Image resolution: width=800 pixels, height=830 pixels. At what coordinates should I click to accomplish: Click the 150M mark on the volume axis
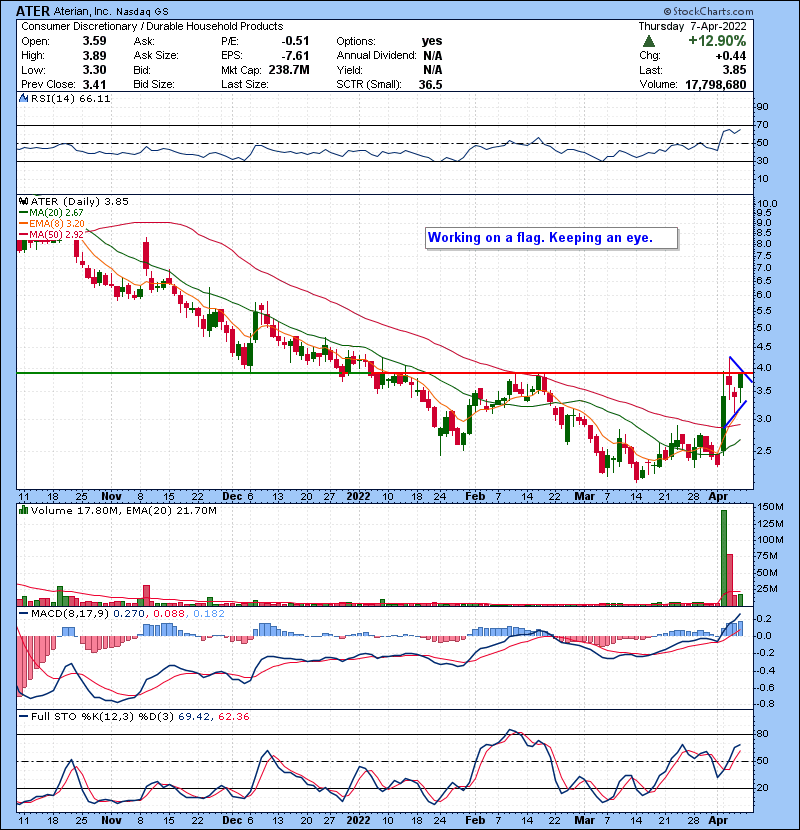click(x=770, y=507)
